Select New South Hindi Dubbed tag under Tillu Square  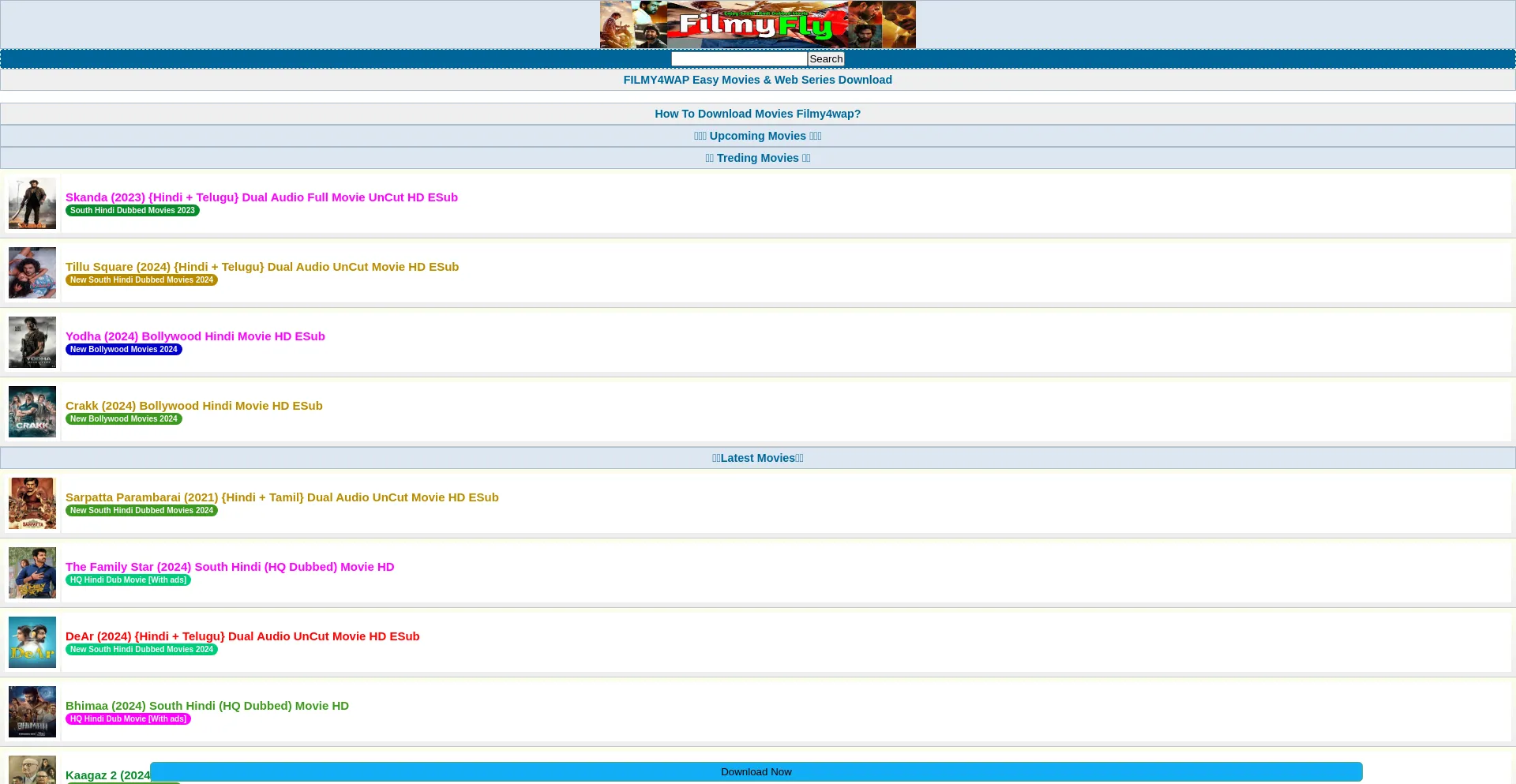(141, 280)
